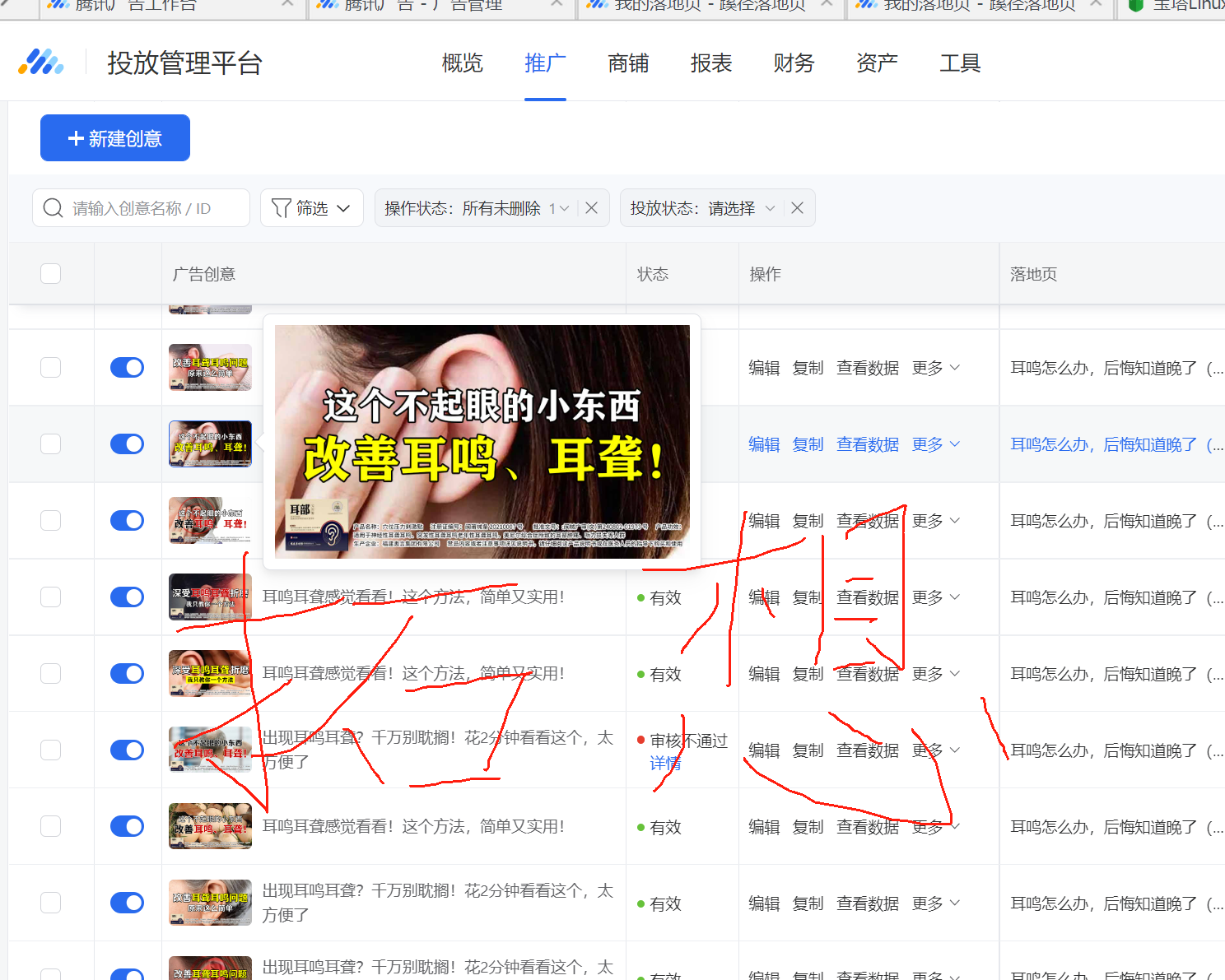Click the green 宝塔Linux browser tab favicon
The image size is (1225, 980).
tap(1135, 5)
